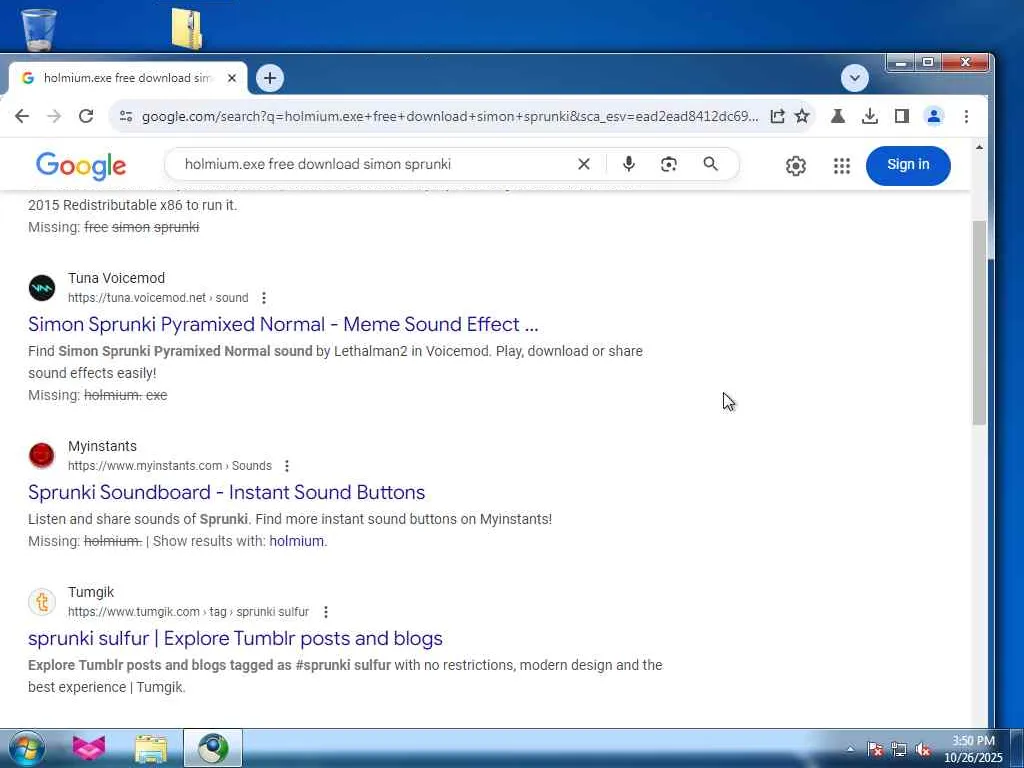Screen dimensions: 1024x768
Task: Open the Google apps grid
Action: [x=842, y=166]
